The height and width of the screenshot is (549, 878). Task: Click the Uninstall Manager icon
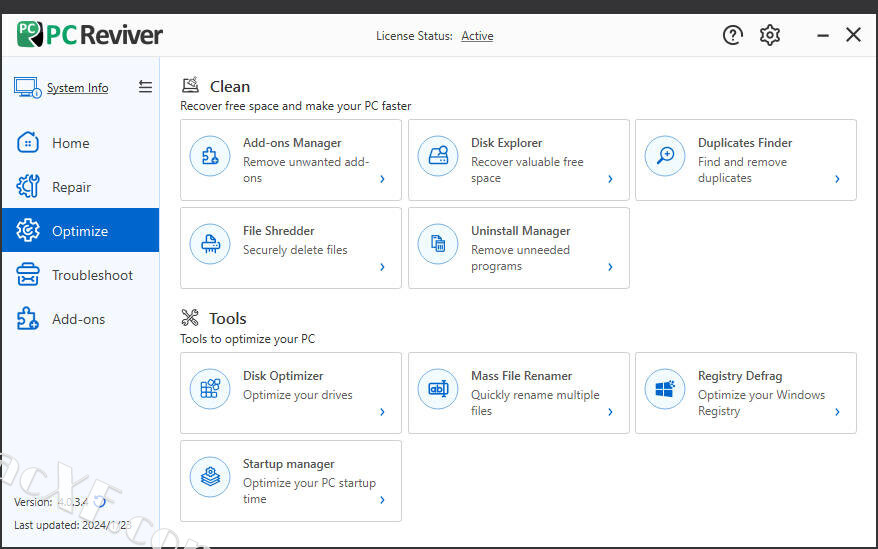(438, 244)
